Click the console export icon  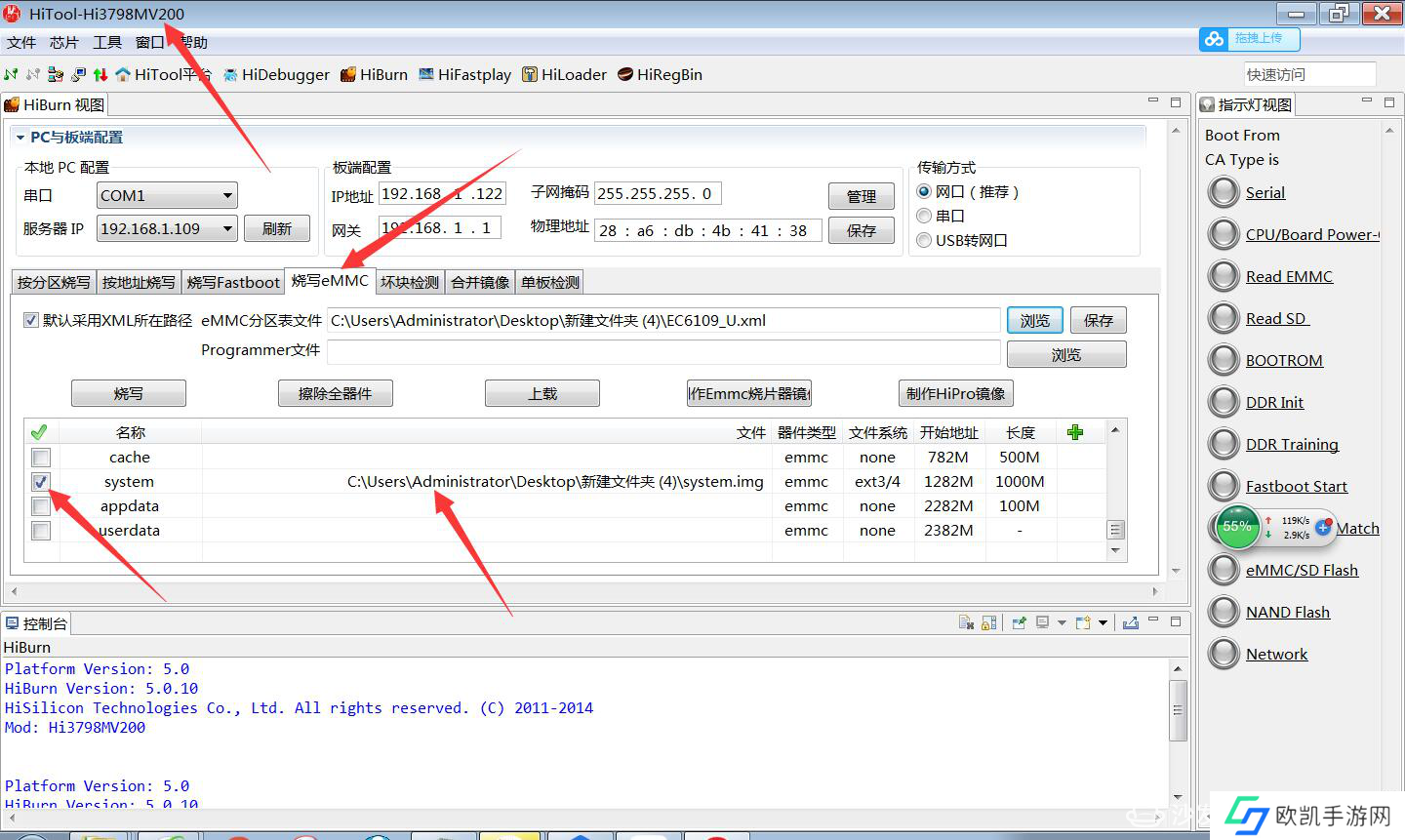(1131, 623)
